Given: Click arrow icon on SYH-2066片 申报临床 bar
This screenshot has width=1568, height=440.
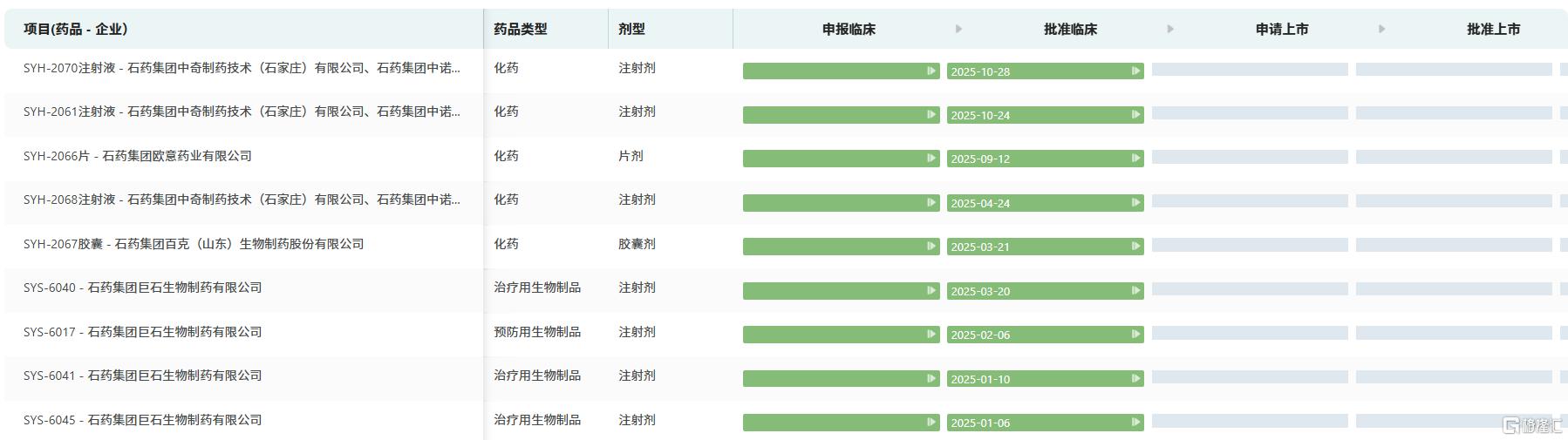Looking at the screenshot, I should tap(931, 158).
